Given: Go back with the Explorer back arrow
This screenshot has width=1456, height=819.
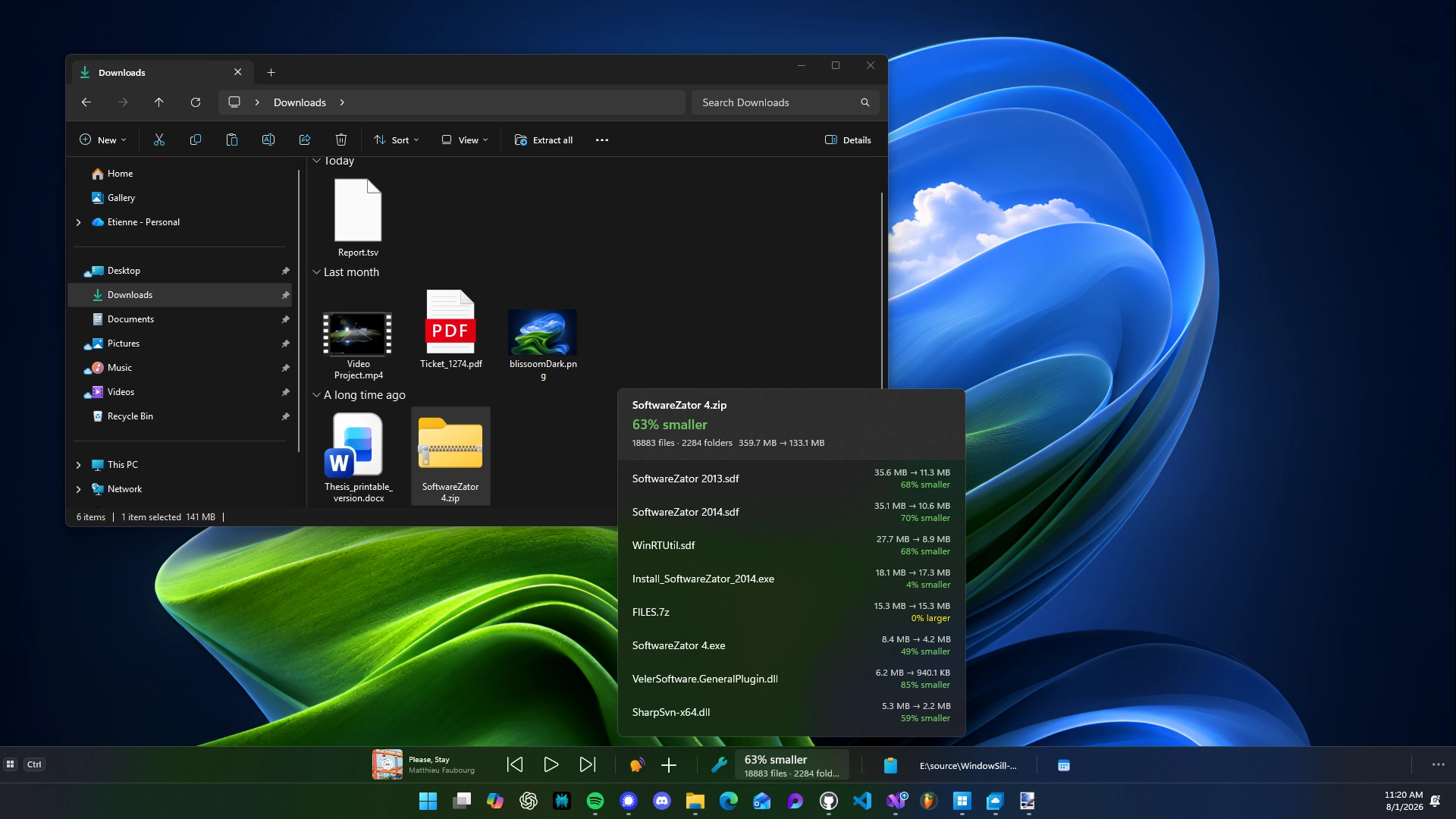Looking at the screenshot, I should (x=86, y=102).
